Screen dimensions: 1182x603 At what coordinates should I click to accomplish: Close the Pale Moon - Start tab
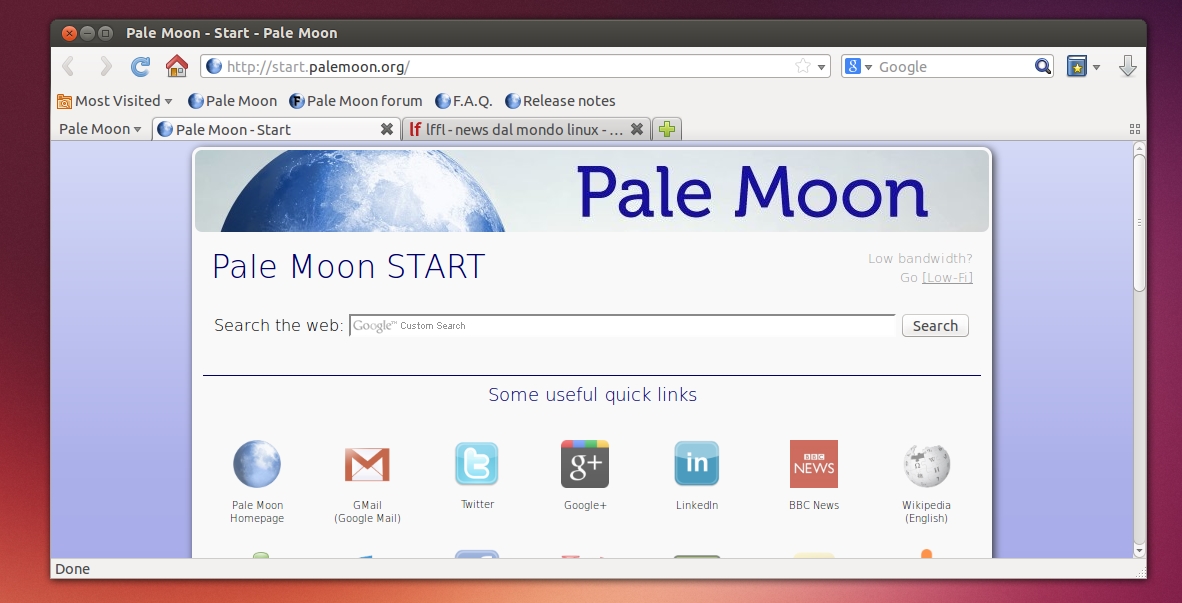tap(387, 129)
